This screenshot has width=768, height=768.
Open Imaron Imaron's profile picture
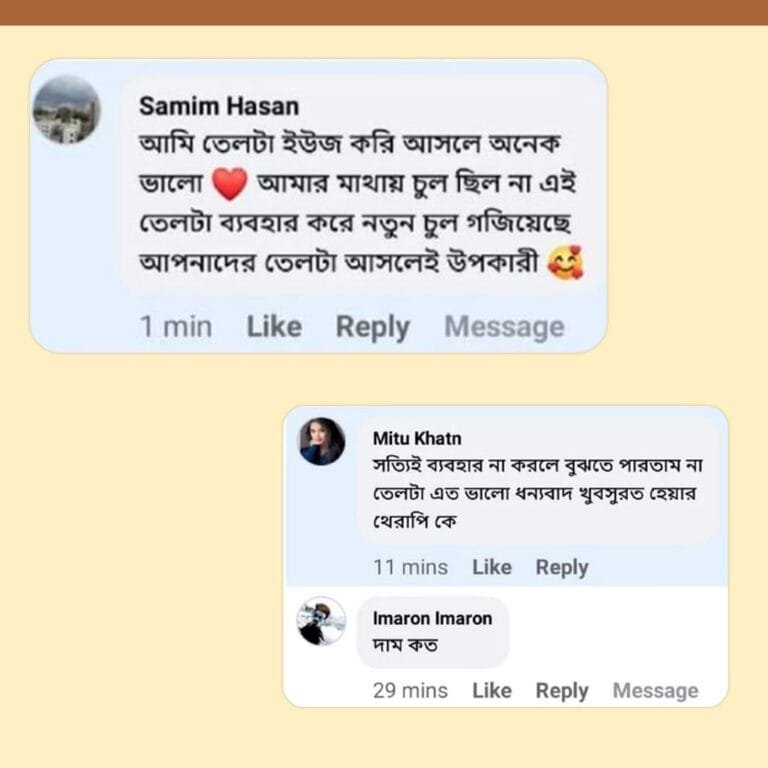click(x=322, y=621)
